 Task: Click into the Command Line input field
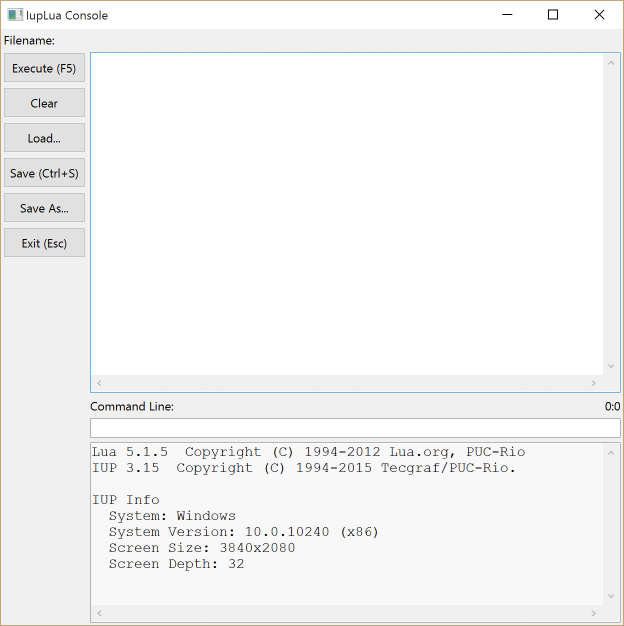354,428
